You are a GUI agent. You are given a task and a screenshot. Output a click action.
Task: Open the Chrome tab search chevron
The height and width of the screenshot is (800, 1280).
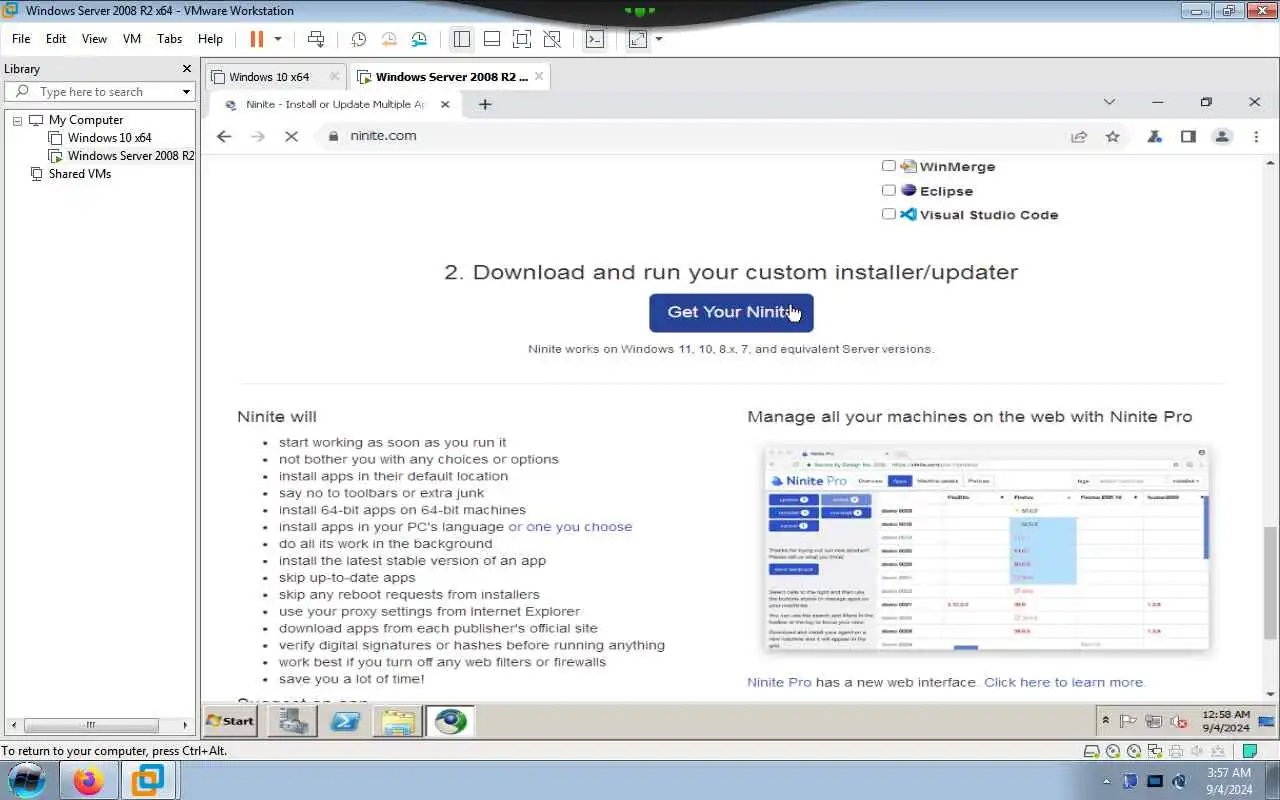click(x=1109, y=102)
